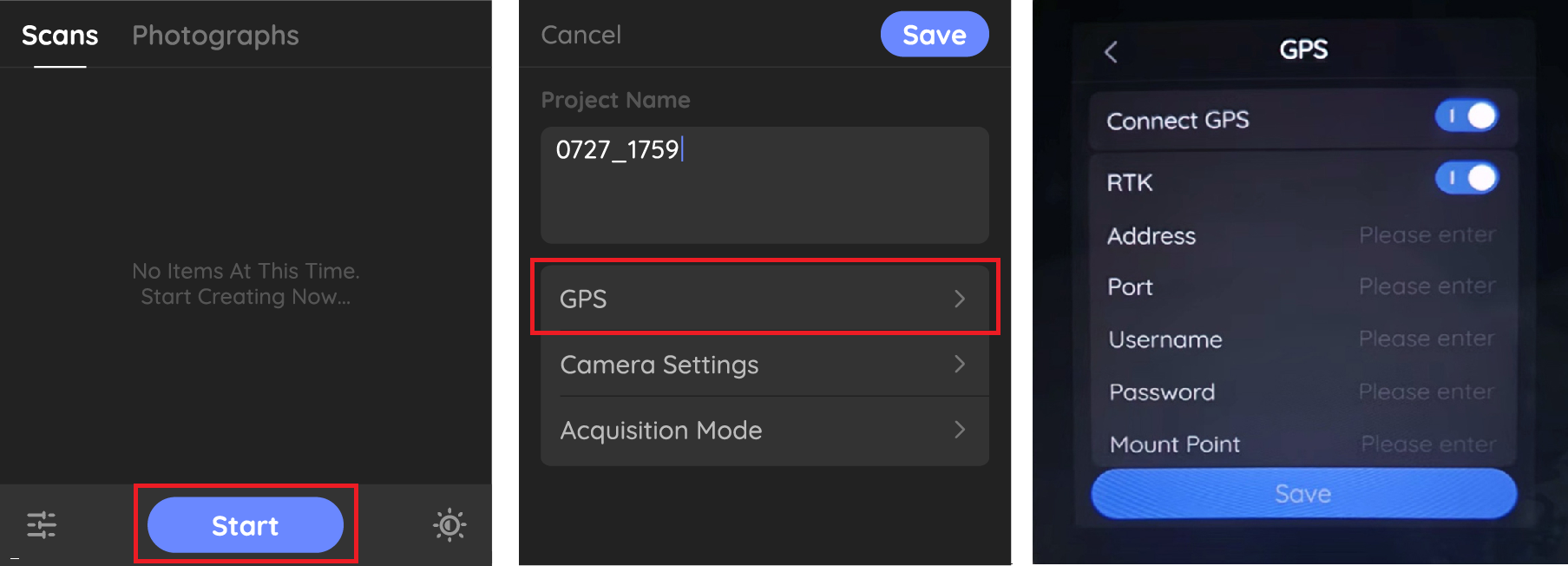
Task: Switch to the Photographs tab
Action: 215,36
